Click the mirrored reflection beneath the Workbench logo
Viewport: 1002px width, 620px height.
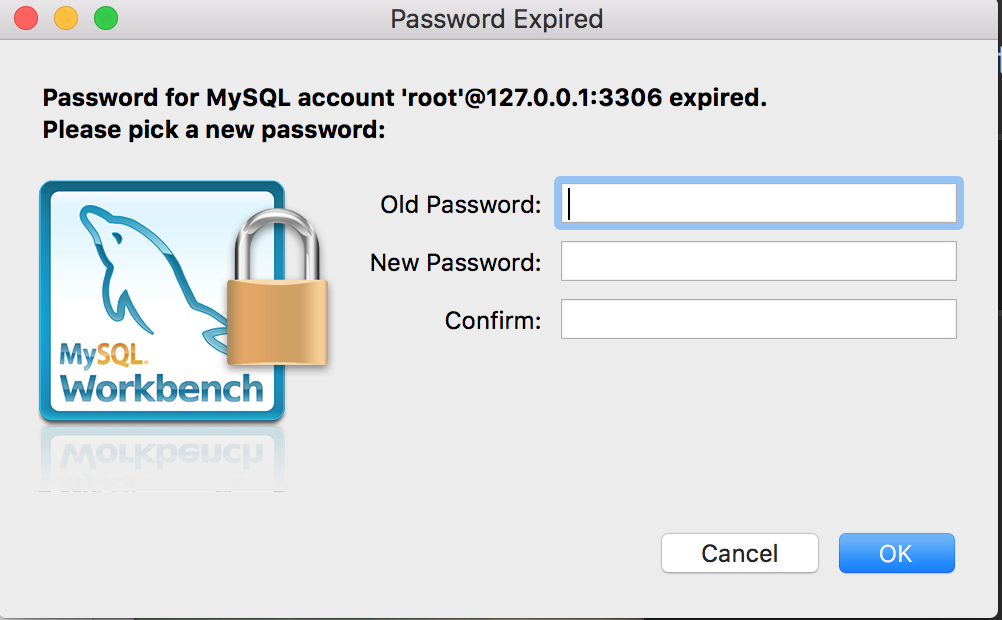coord(162,458)
